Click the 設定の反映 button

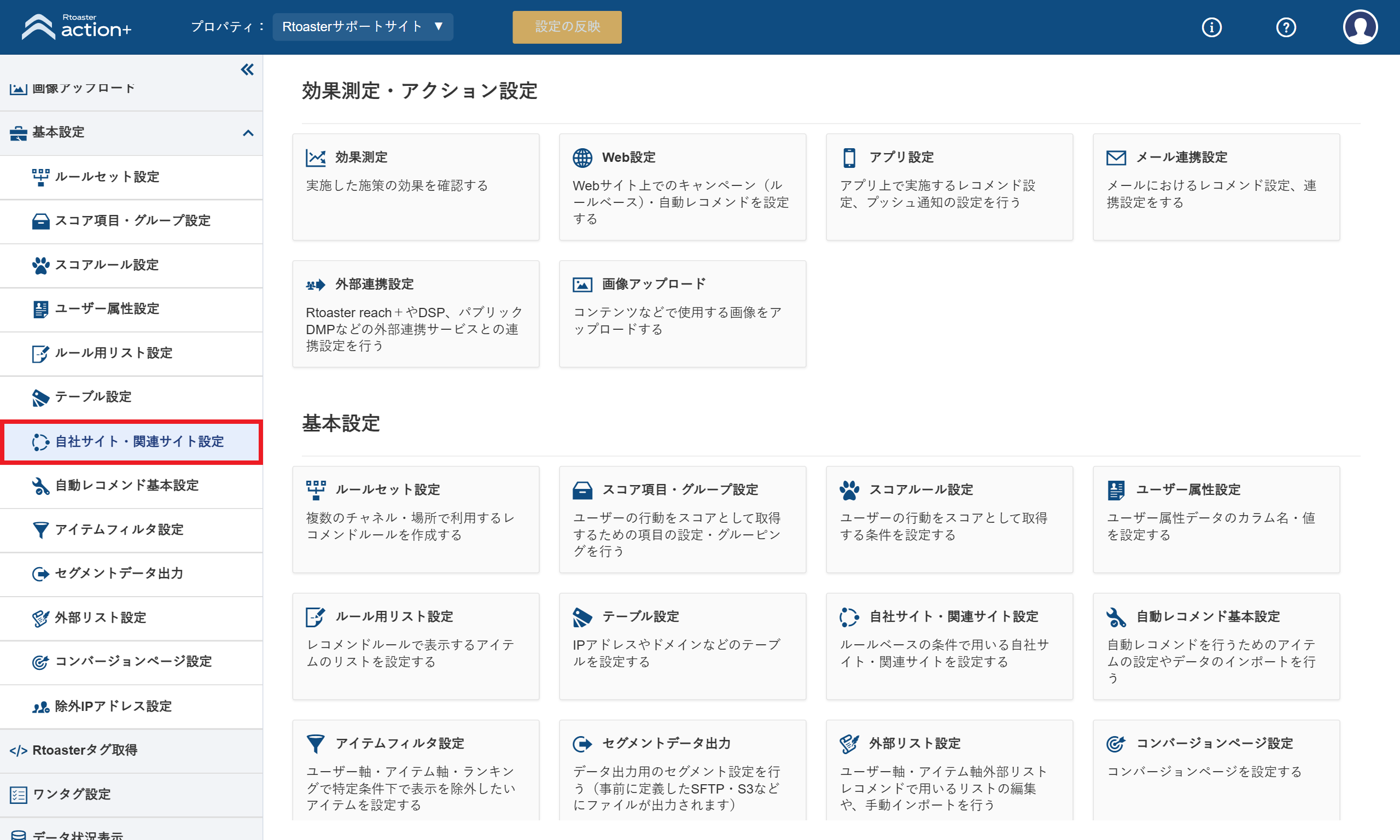[x=567, y=27]
